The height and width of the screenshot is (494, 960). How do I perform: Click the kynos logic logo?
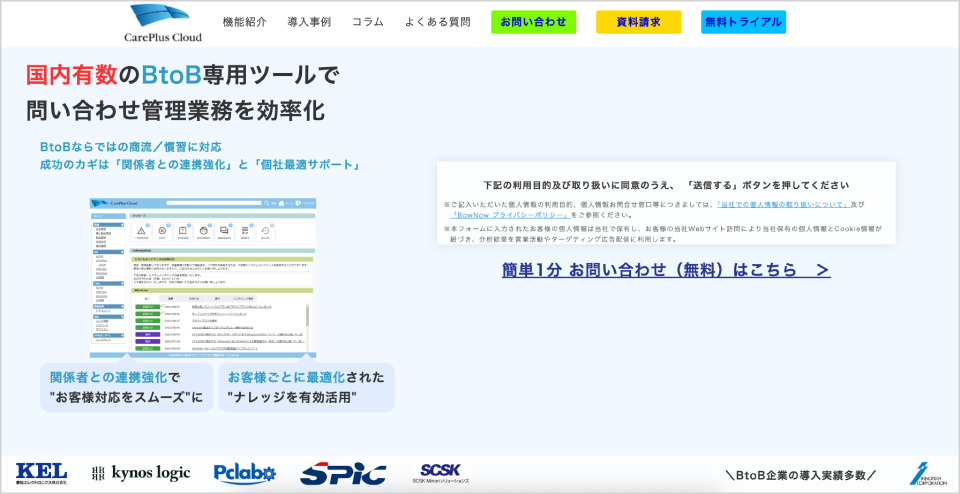(141, 473)
